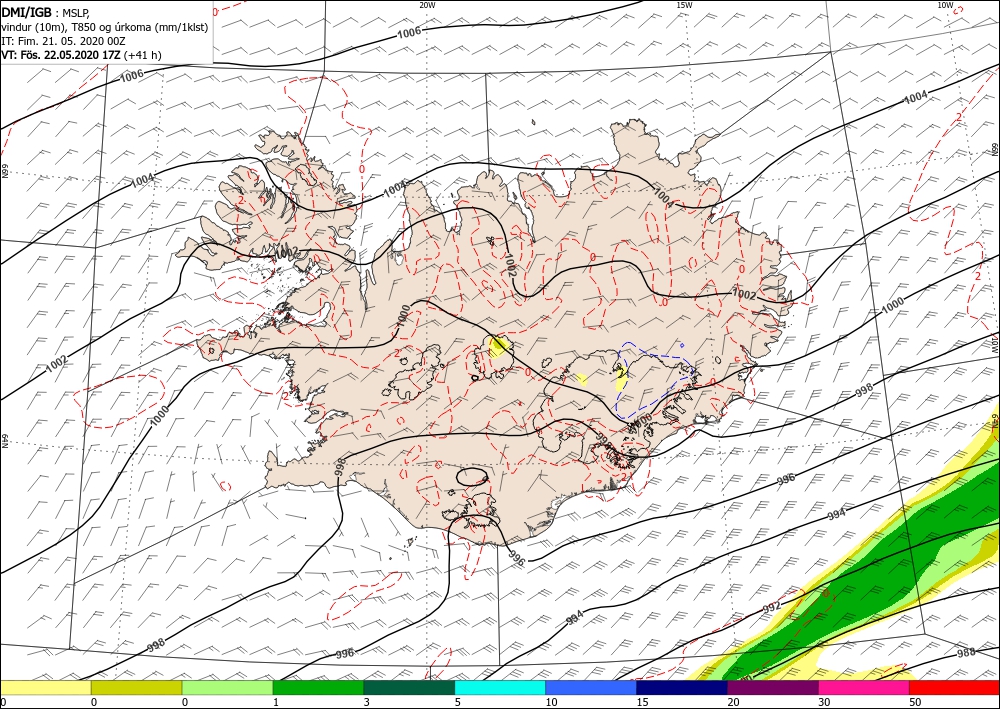The width and height of the screenshot is (1000, 709).
Task: Click the "66N" latitude label on left edge
Action: click(4, 172)
